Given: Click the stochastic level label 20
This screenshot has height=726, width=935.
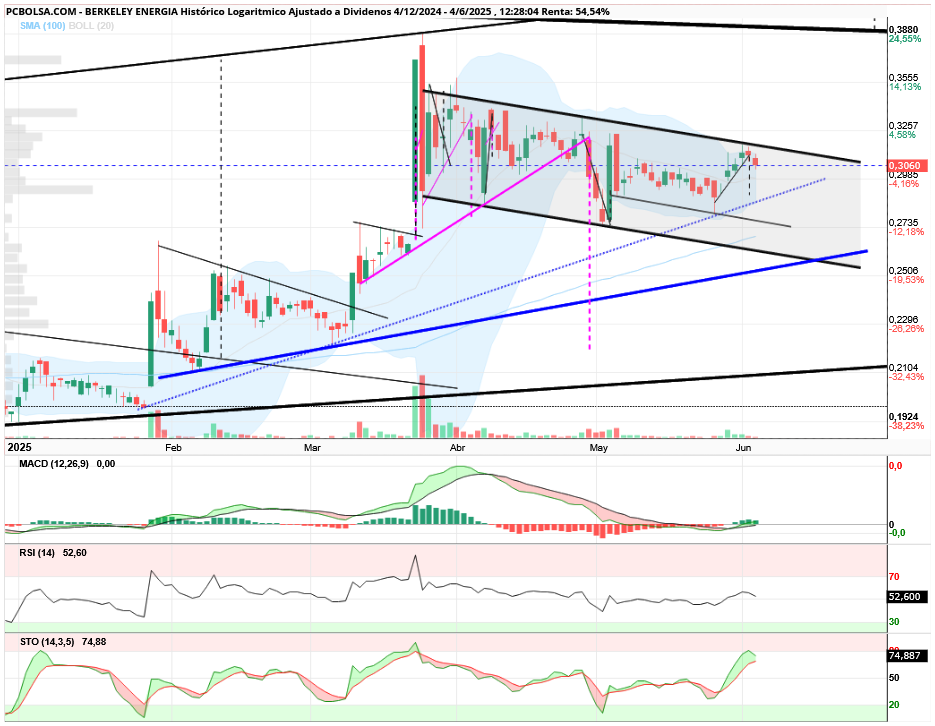Looking at the screenshot, I should (x=894, y=705).
